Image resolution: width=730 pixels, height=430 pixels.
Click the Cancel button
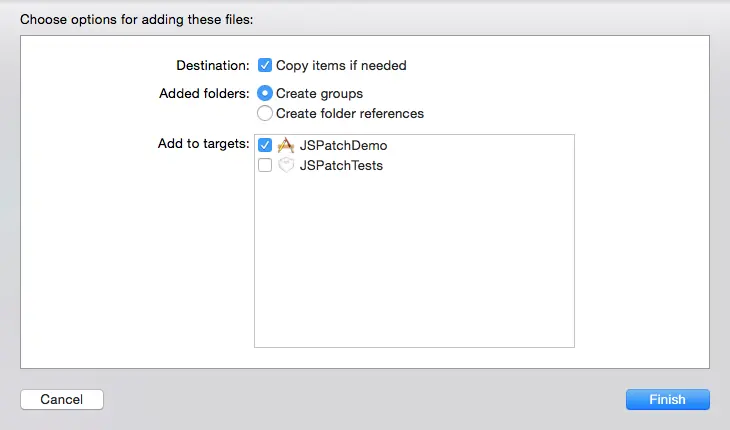pyautogui.click(x=62, y=399)
